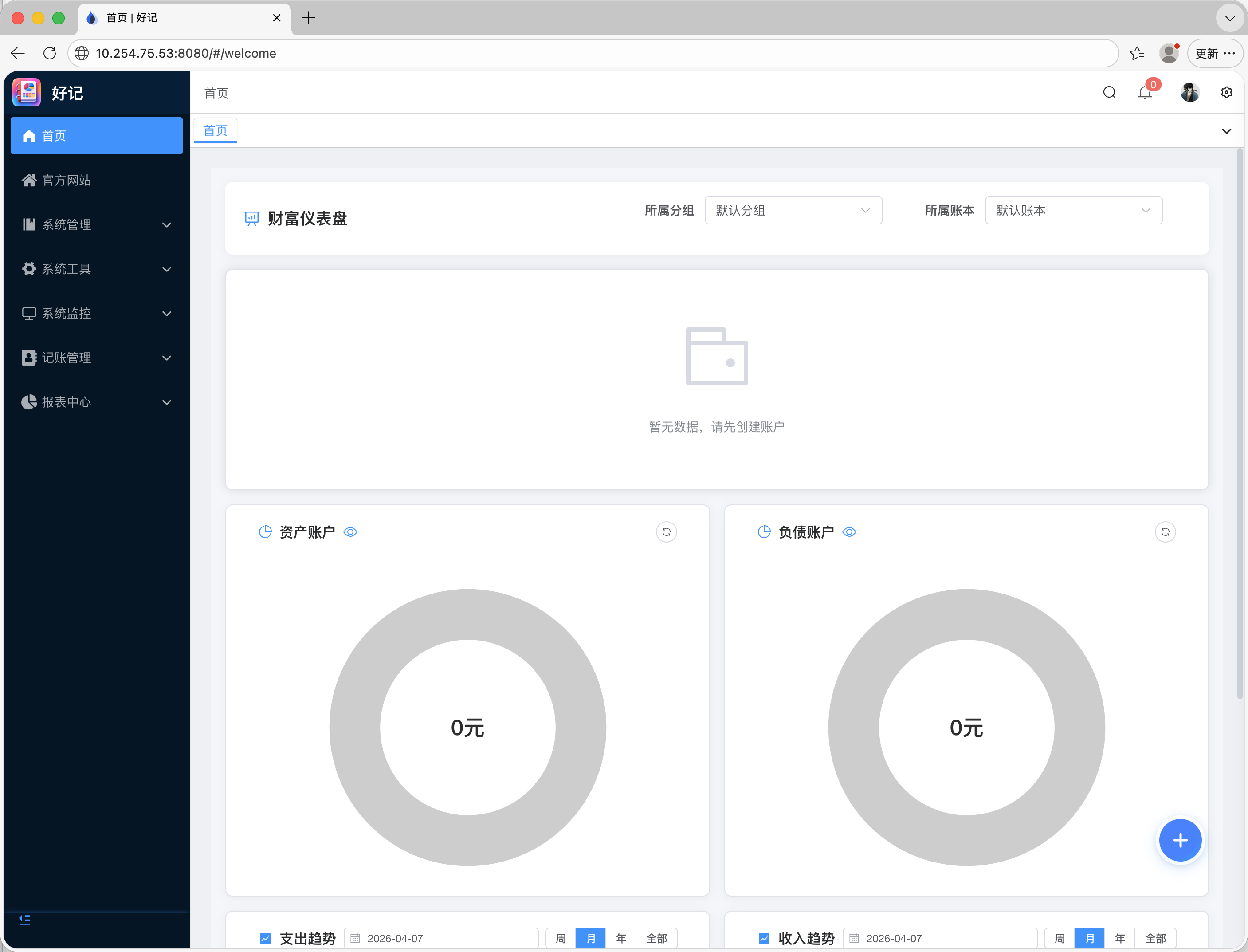Image resolution: width=1248 pixels, height=952 pixels.
Task: Click 全部 in 收入趋势 period selector
Action: pyautogui.click(x=1155, y=938)
